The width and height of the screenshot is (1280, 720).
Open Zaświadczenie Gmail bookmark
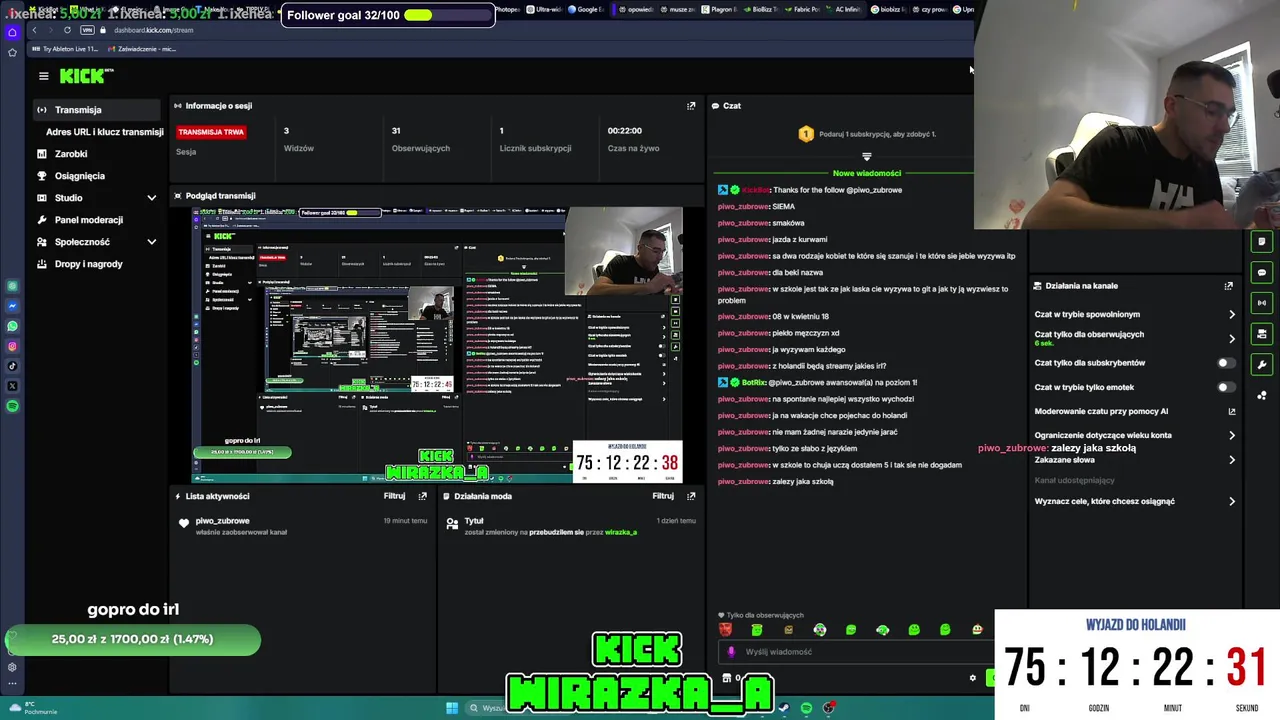pyautogui.click(x=141, y=49)
